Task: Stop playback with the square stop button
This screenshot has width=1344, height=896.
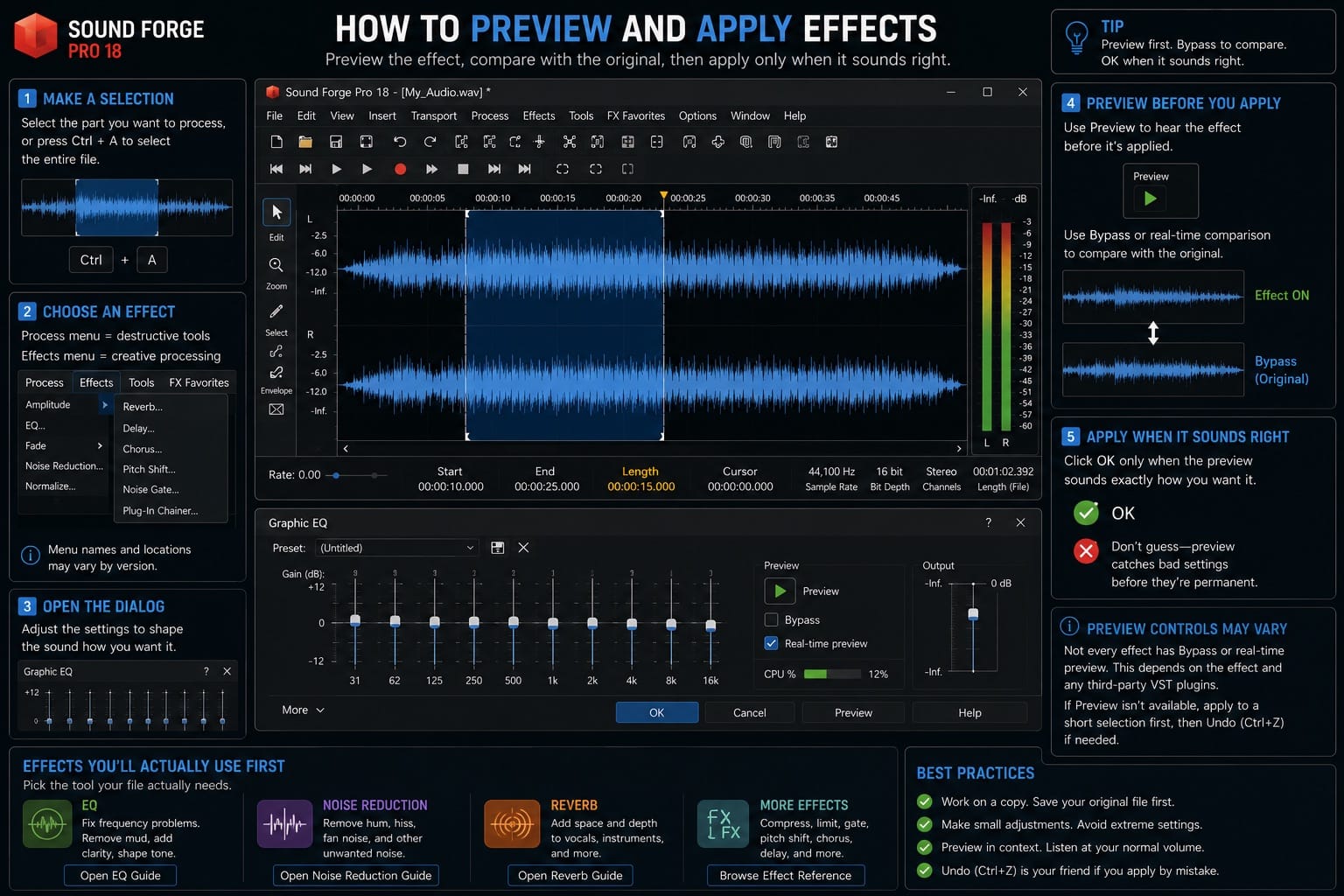Action: [x=463, y=169]
